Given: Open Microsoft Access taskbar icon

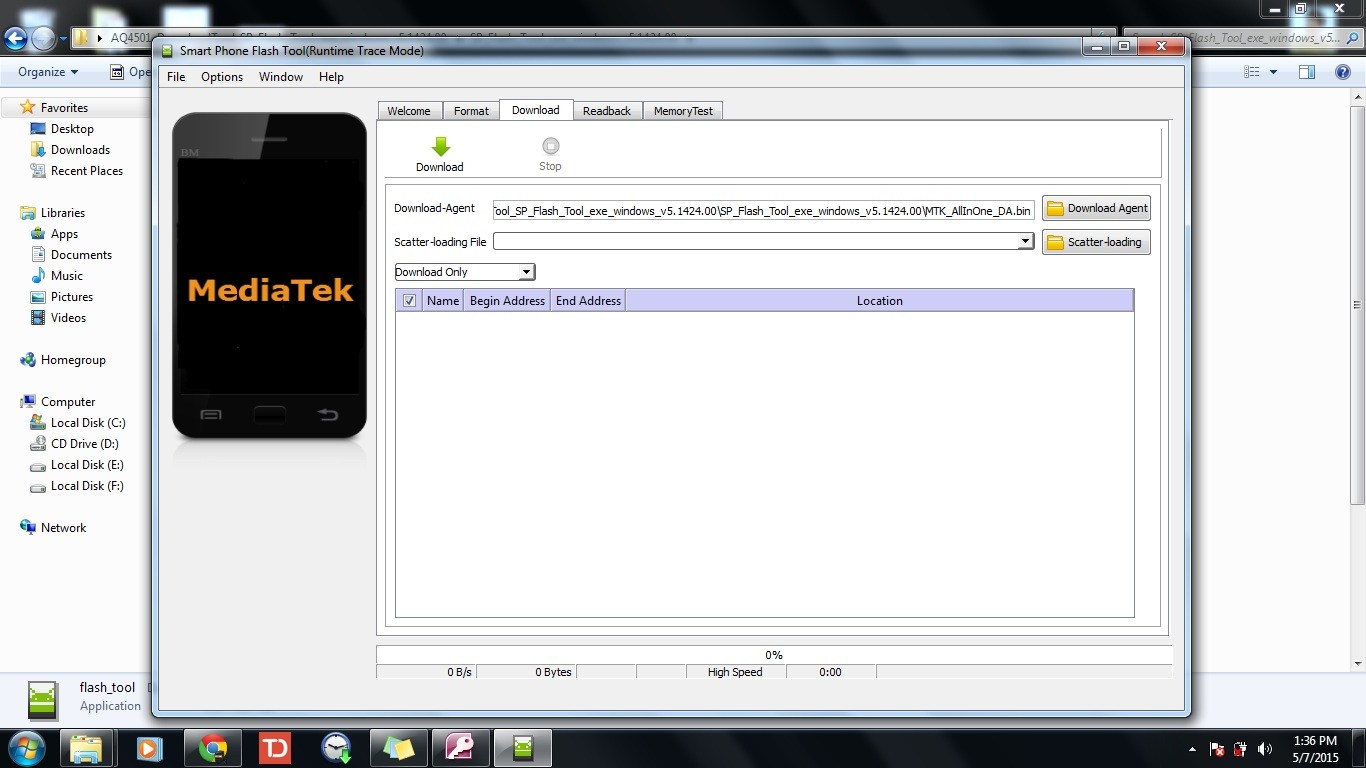Looking at the screenshot, I should pos(460,748).
